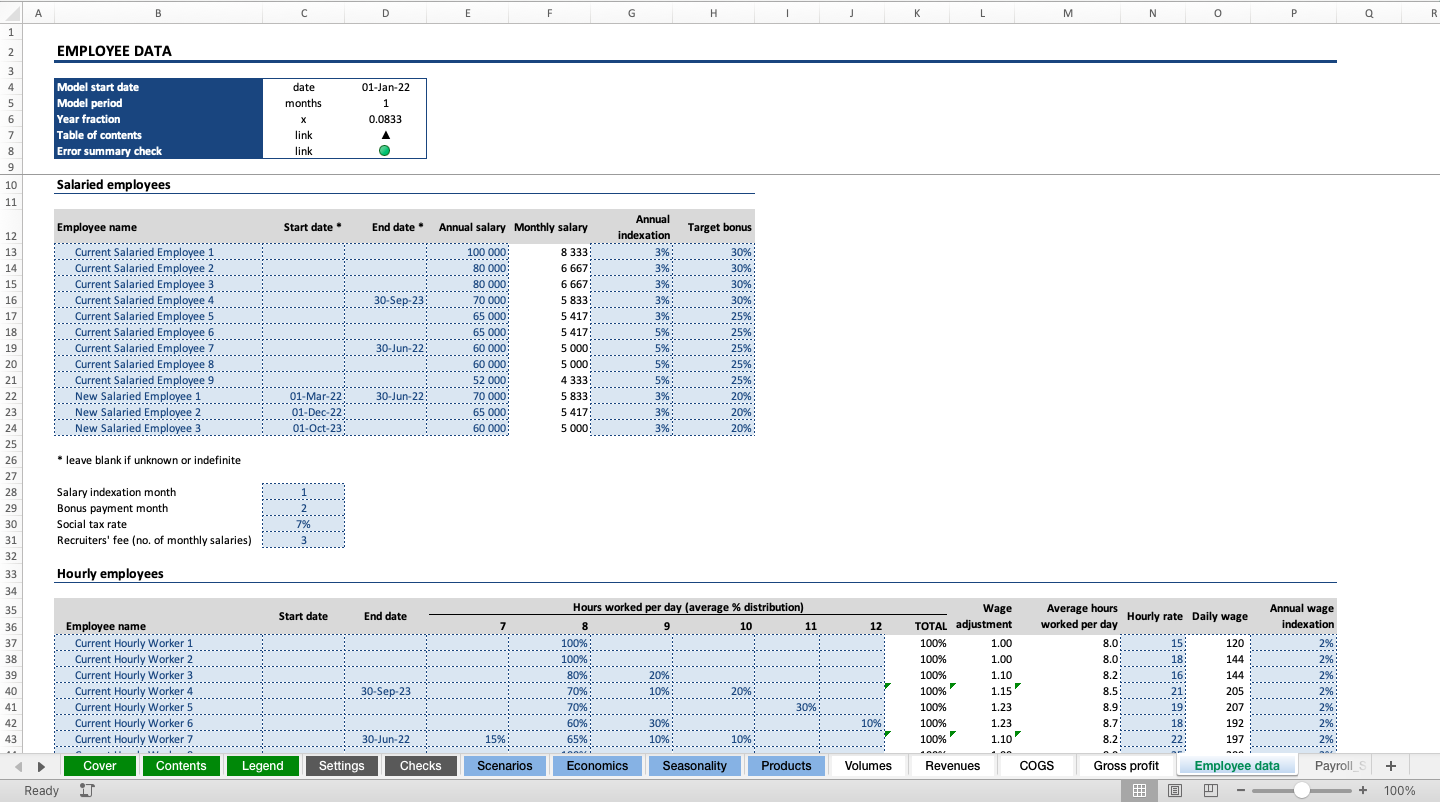The height and width of the screenshot is (802, 1440).
Task: Click the annual salary cell showing 52 000
Action: [467, 380]
